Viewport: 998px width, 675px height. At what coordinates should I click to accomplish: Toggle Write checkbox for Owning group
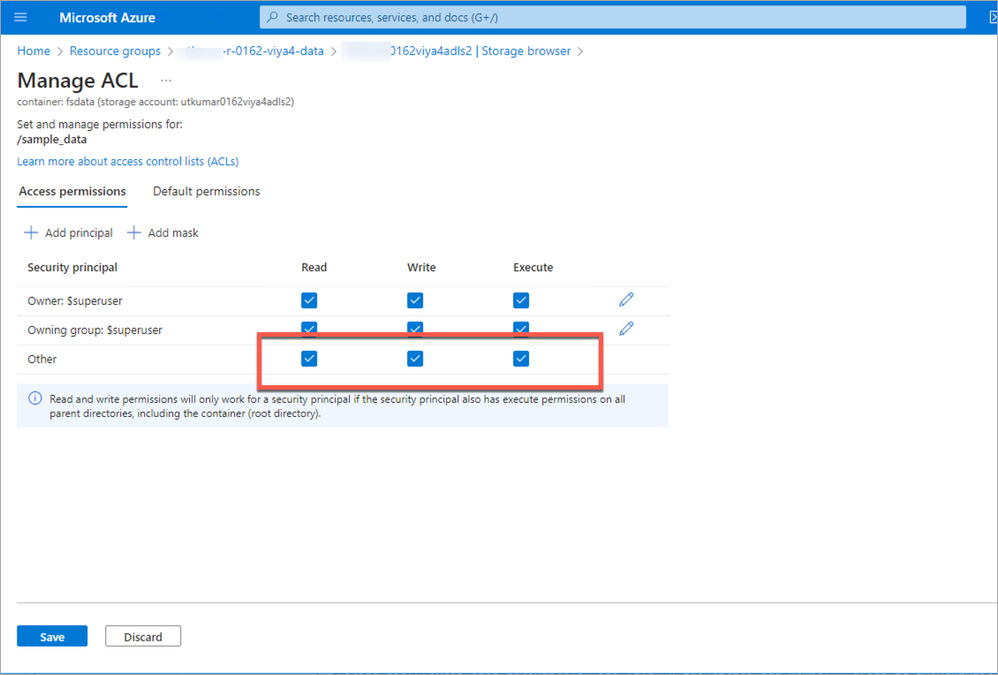(x=415, y=330)
